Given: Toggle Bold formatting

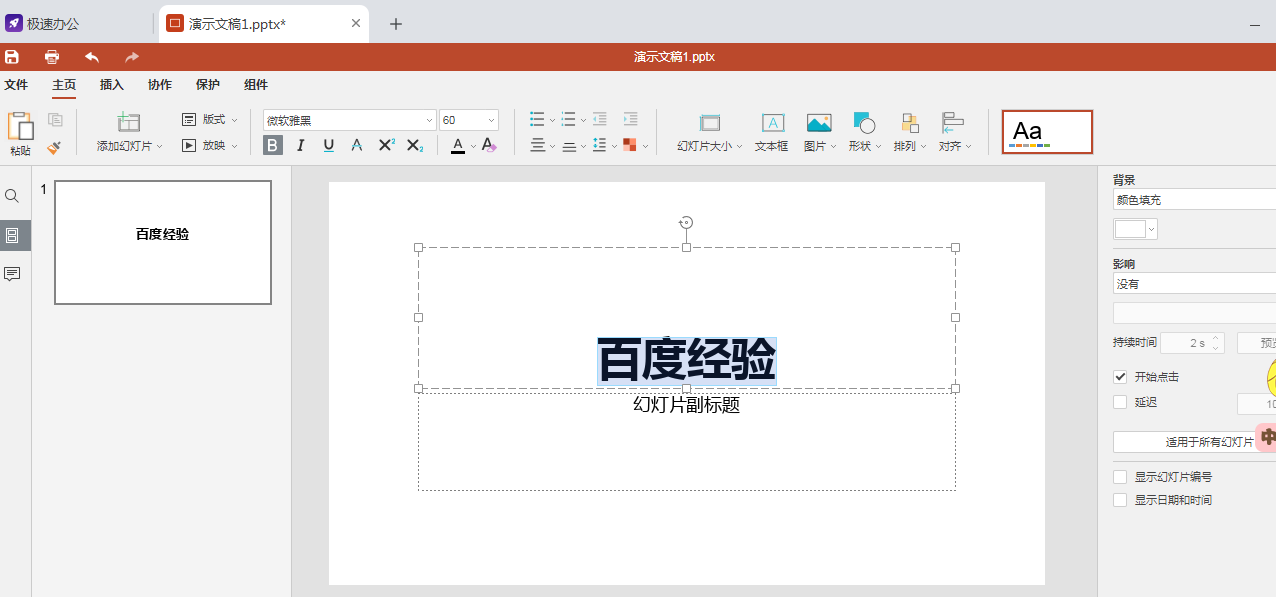Looking at the screenshot, I should click(x=273, y=146).
